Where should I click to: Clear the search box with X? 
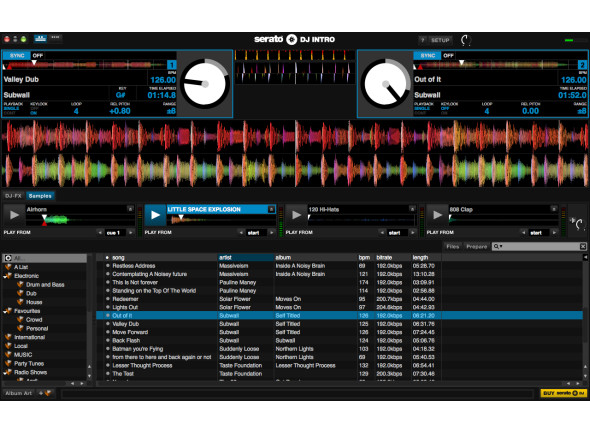582,247
